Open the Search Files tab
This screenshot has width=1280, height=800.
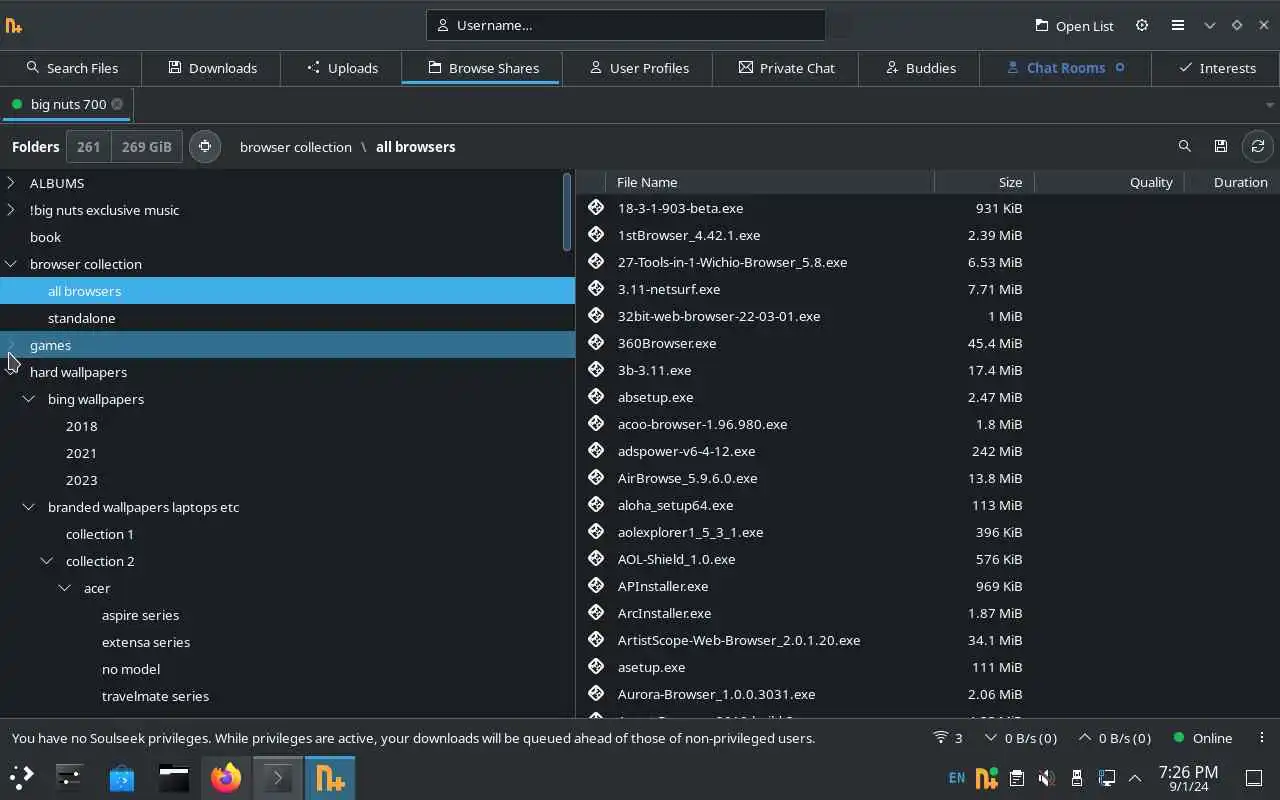coord(71,68)
